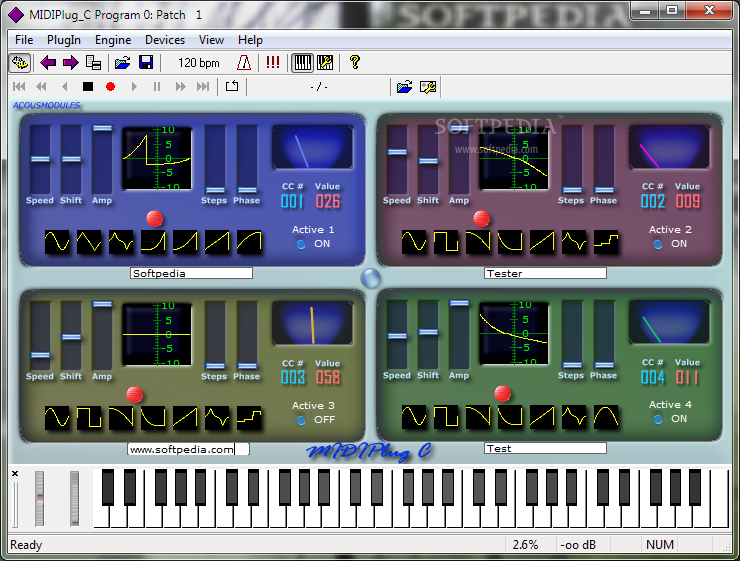The height and width of the screenshot is (561, 740).
Task: Click the rewind transport button
Action: coord(42,86)
